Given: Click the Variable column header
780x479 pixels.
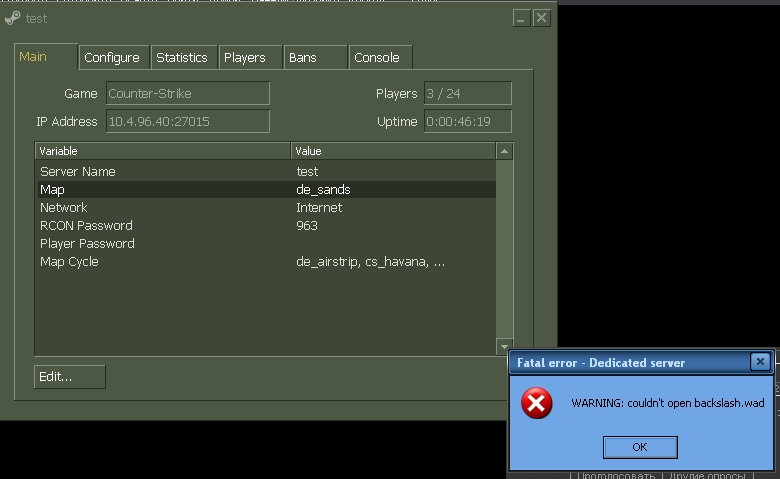Looking at the screenshot, I should point(163,151).
